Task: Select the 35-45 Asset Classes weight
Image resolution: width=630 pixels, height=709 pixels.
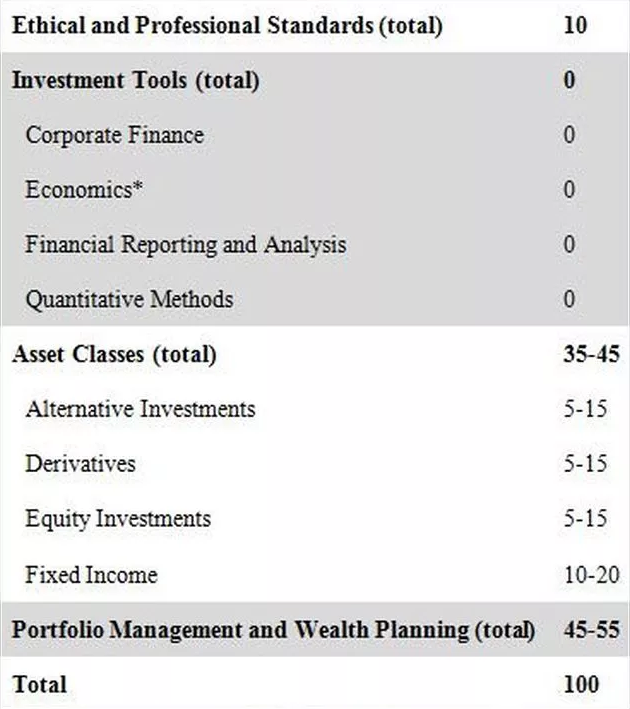Action: (x=591, y=354)
